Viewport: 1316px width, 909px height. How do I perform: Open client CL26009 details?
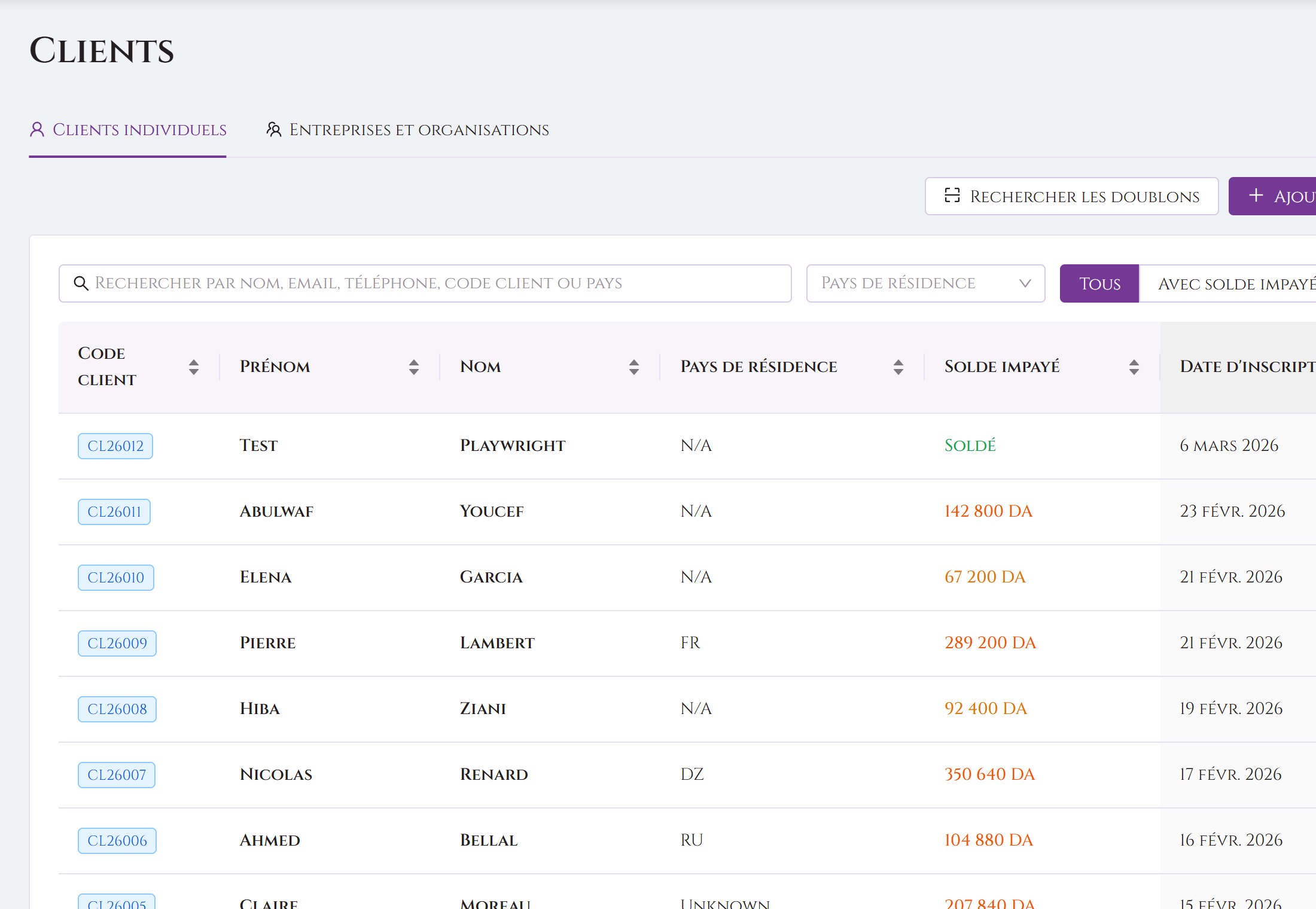pos(117,643)
